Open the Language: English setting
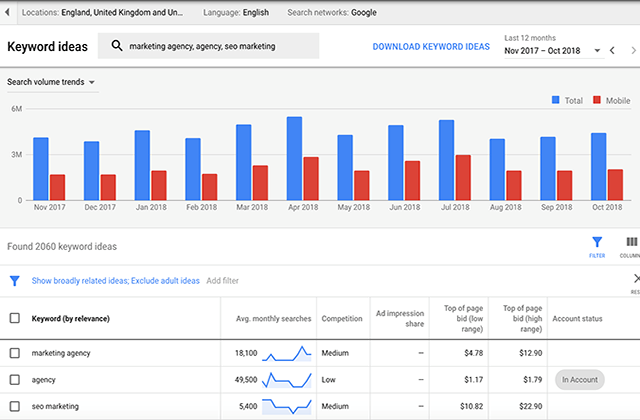This screenshot has width=640, height=420. (234, 13)
